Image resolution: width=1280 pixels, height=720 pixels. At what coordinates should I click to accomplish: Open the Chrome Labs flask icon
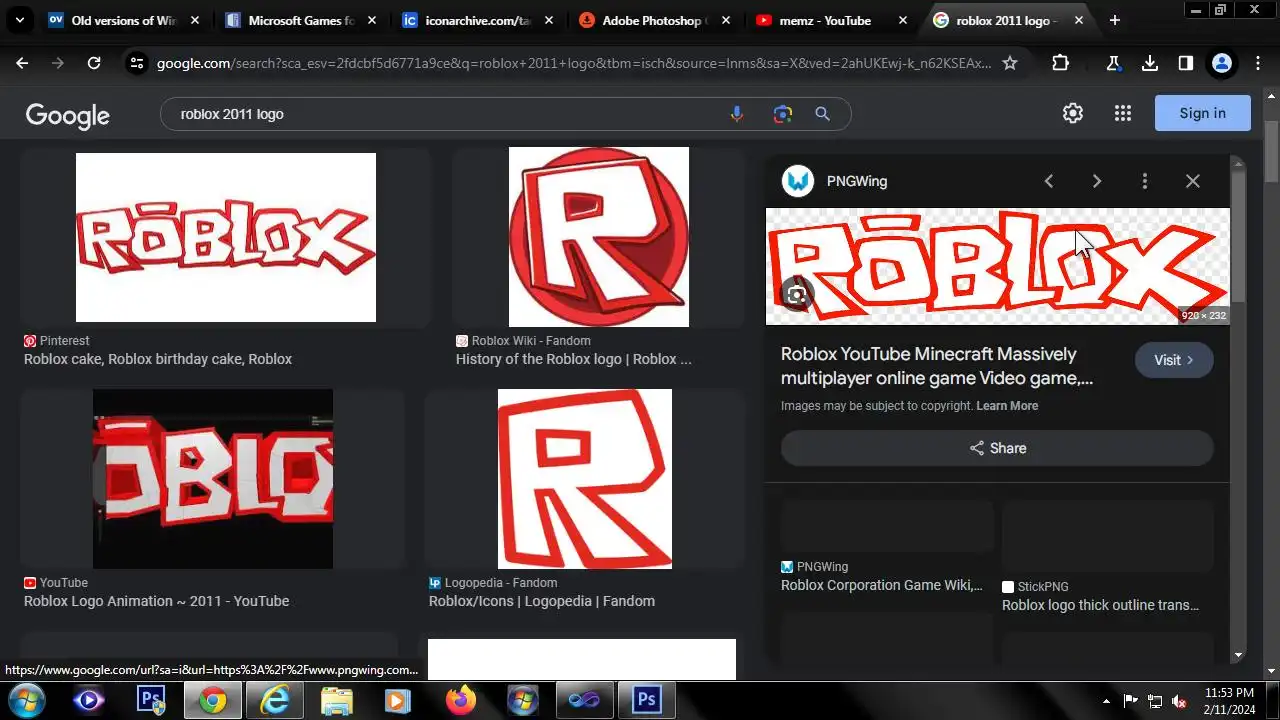coord(1113,63)
